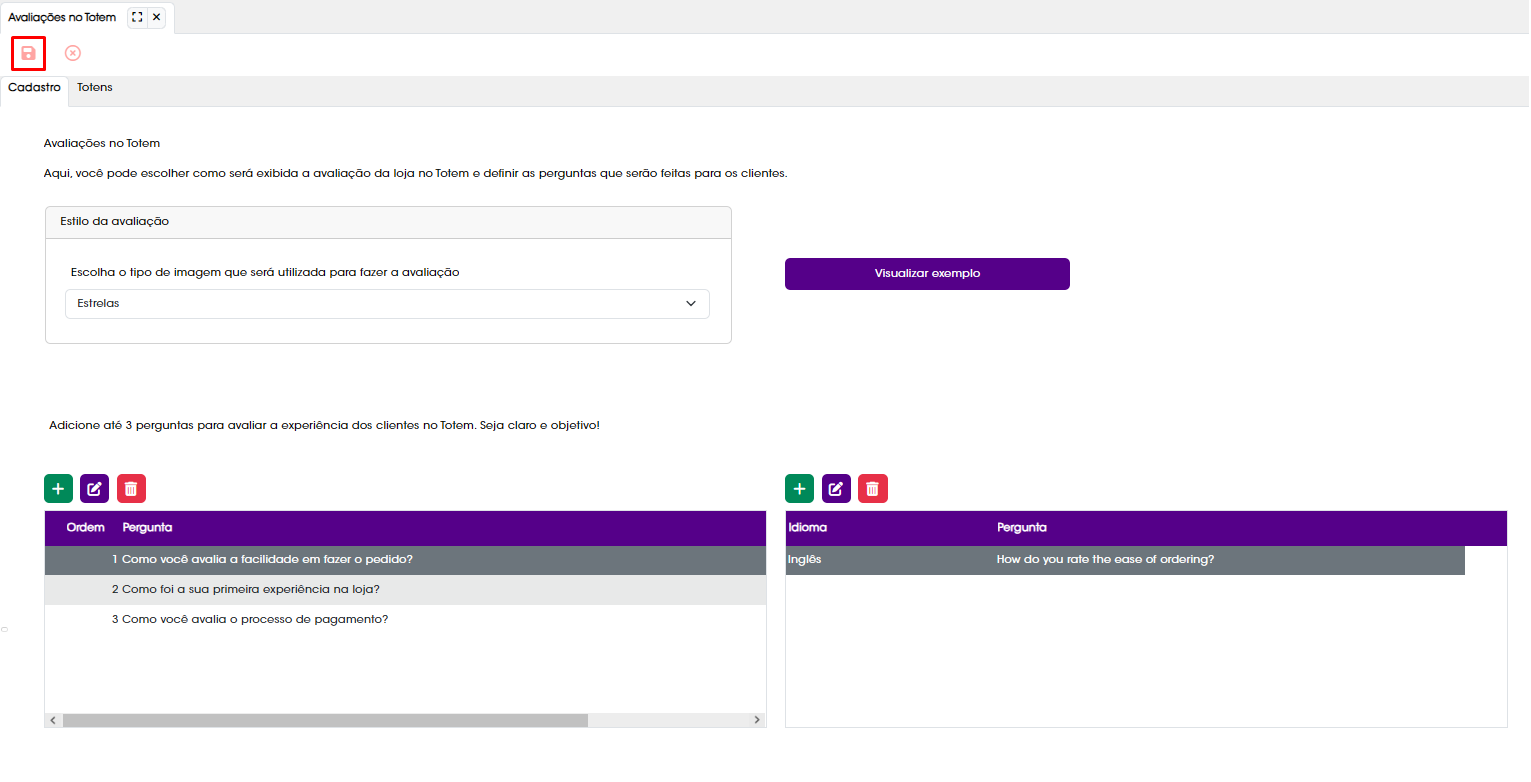
Task: Click the Estilo da avaliação panel header
Action: click(388, 222)
